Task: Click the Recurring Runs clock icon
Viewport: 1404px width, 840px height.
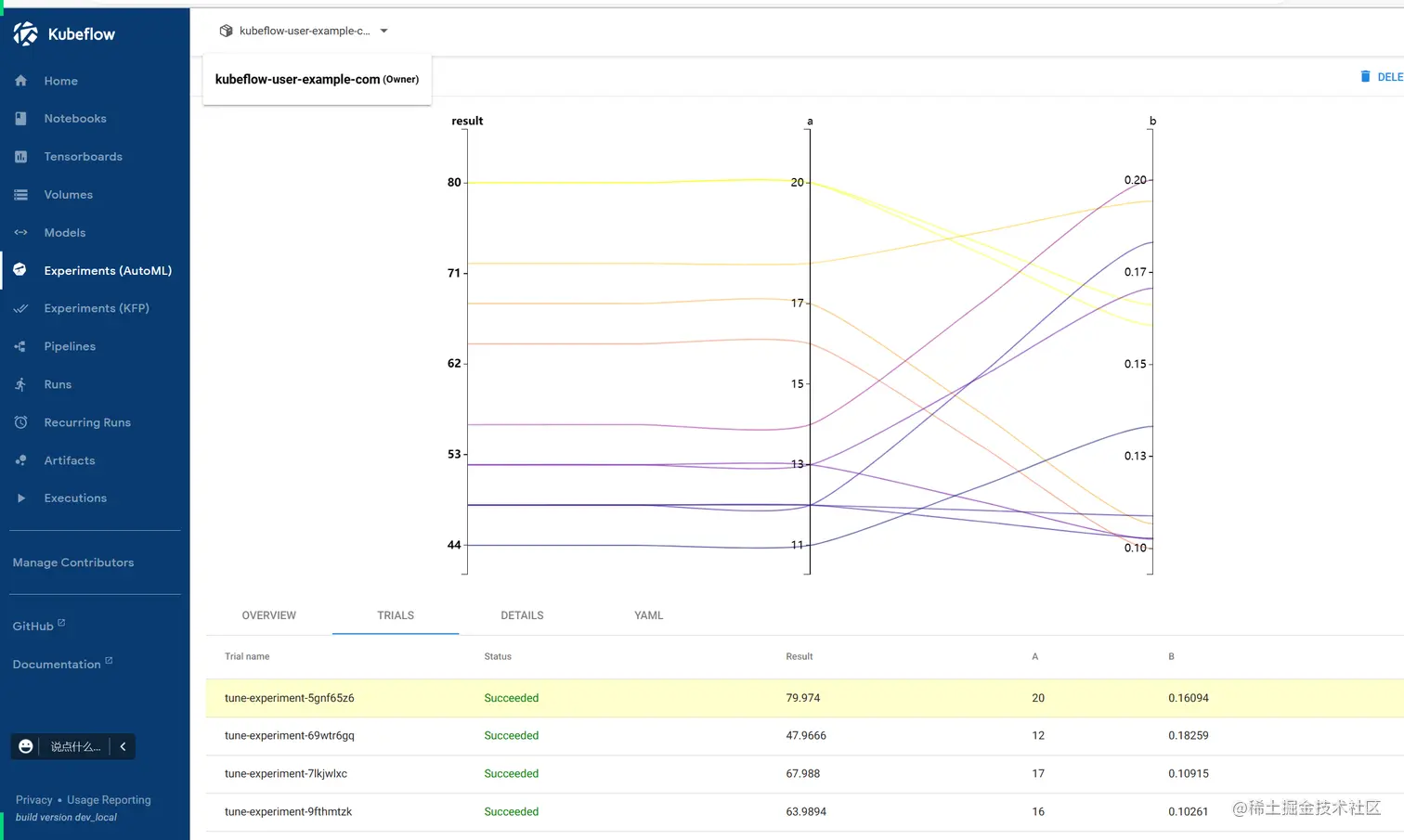Action: tap(21, 422)
